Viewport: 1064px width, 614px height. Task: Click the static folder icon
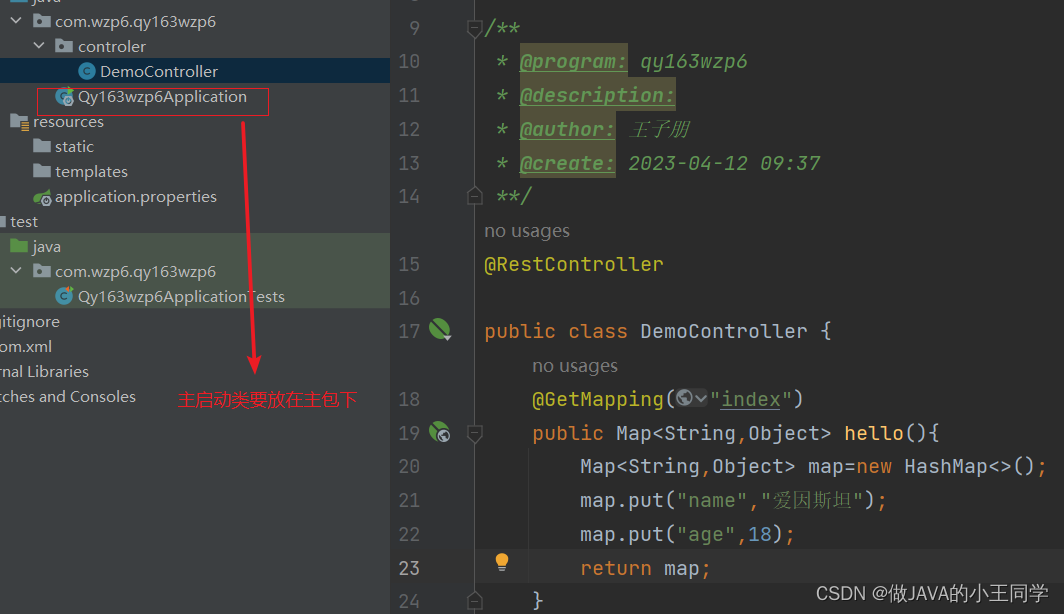click(x=41, y=146)
